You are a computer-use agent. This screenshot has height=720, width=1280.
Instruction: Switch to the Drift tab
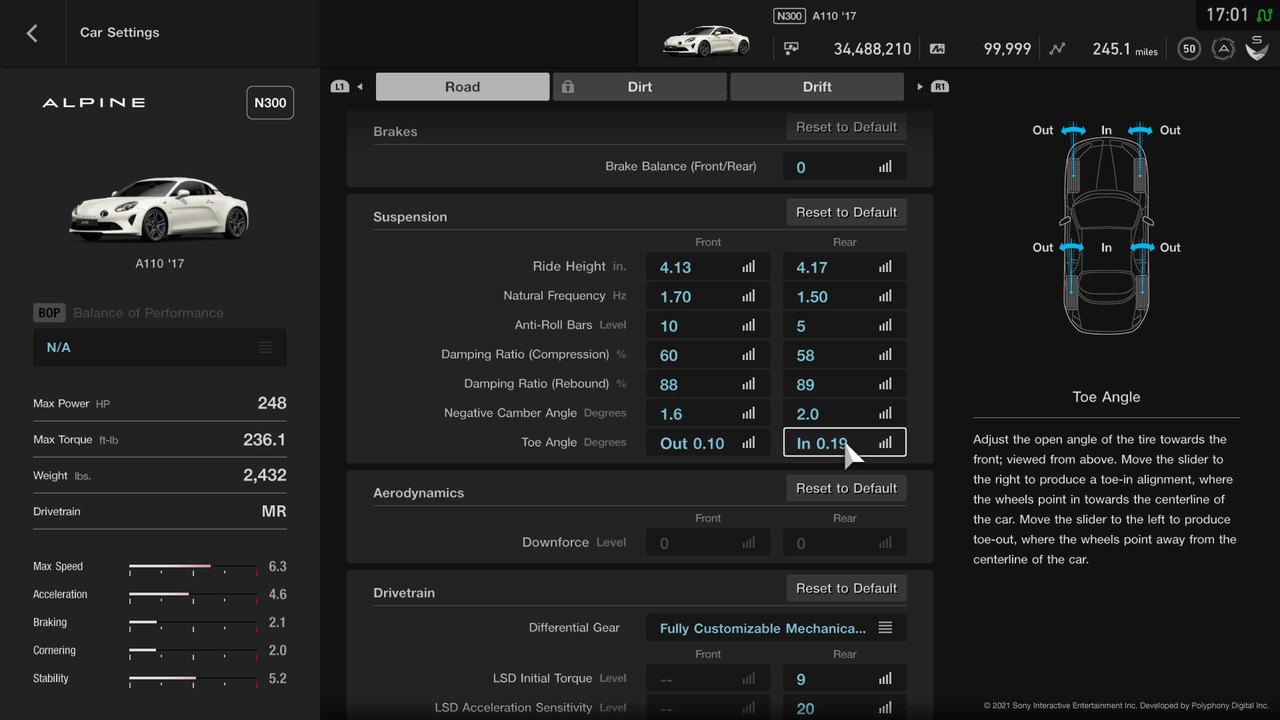point(817,87)
